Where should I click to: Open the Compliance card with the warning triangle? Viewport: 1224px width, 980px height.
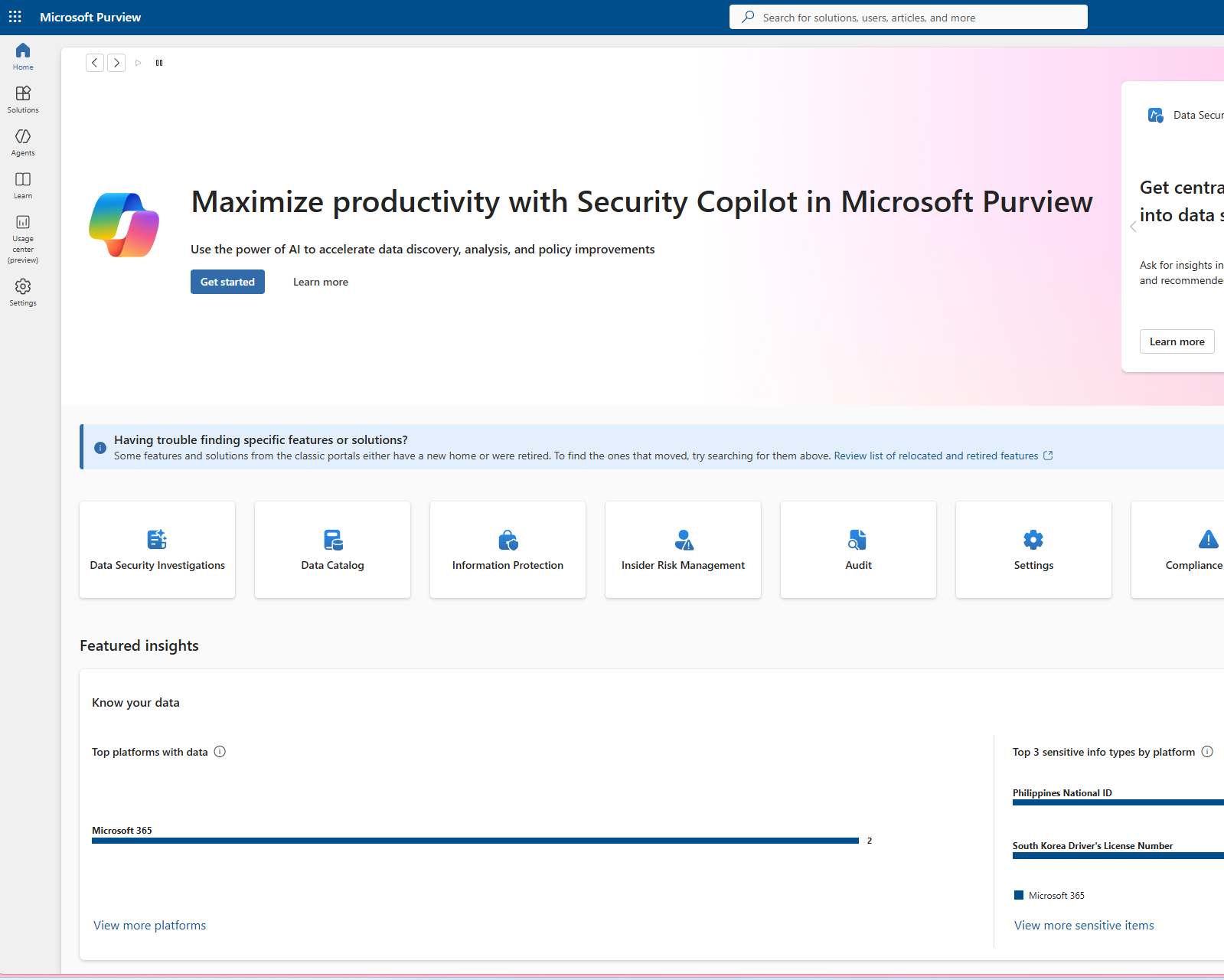pyautogui.click(x=1178, y=550)
